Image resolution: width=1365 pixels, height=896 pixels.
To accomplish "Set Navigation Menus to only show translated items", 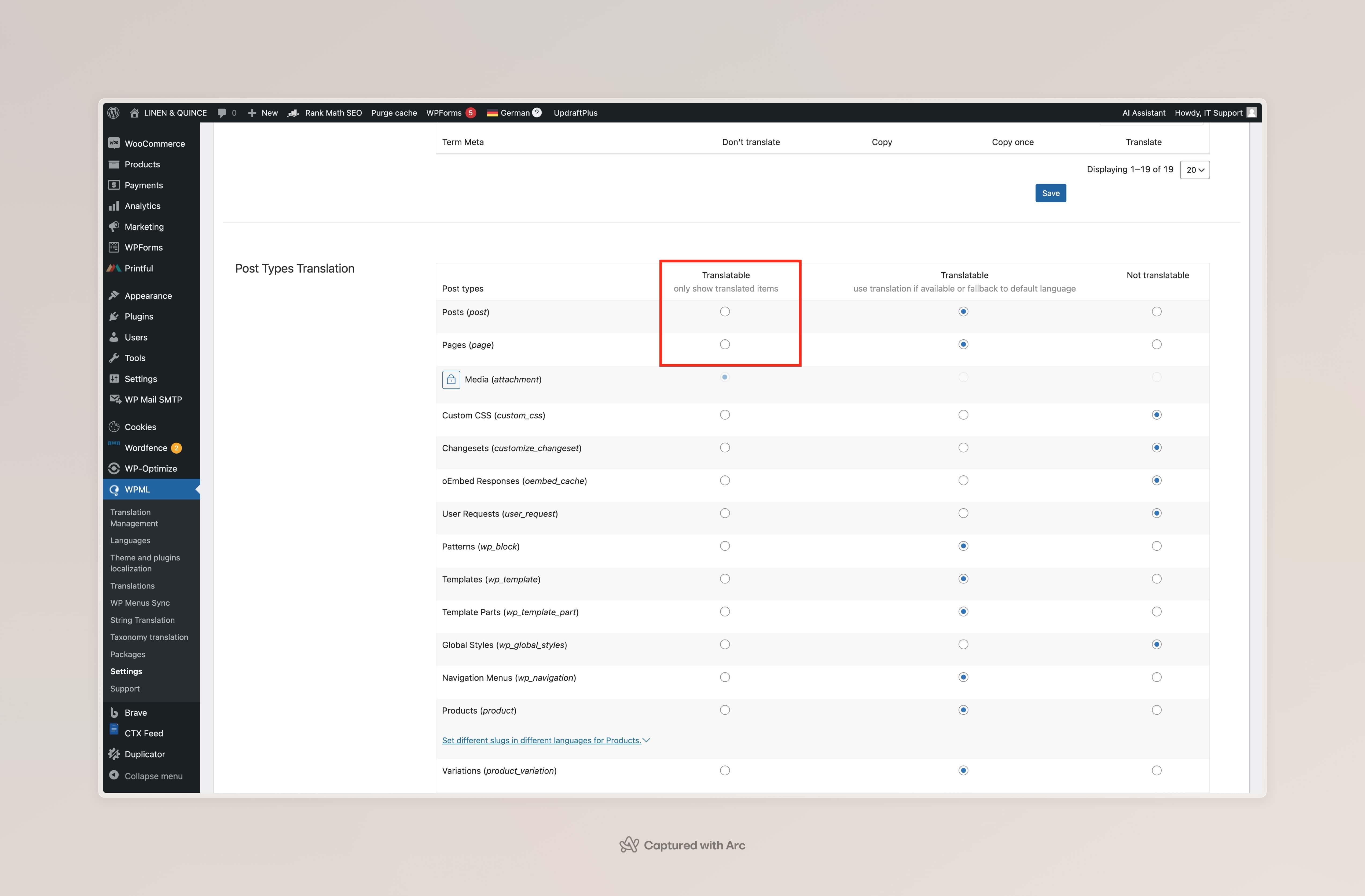I will [x=725, y=677].
